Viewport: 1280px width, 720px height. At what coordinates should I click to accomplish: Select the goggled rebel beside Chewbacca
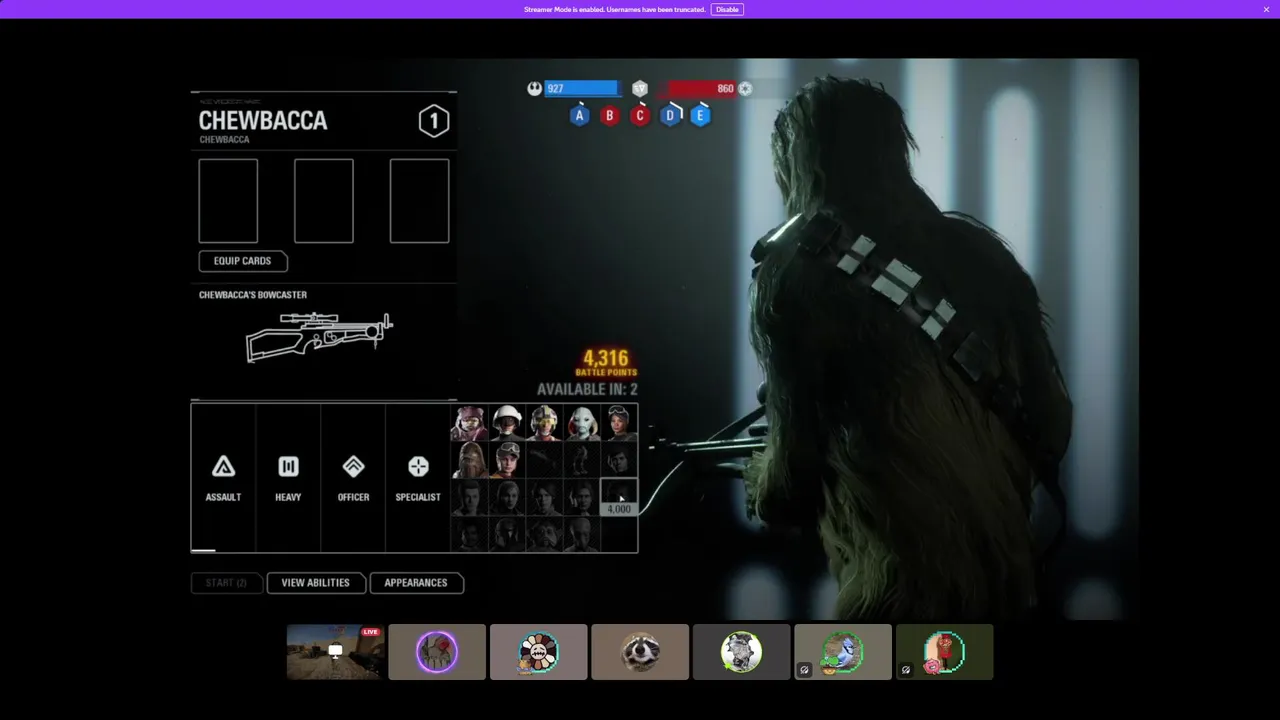(x=507, y=460)
